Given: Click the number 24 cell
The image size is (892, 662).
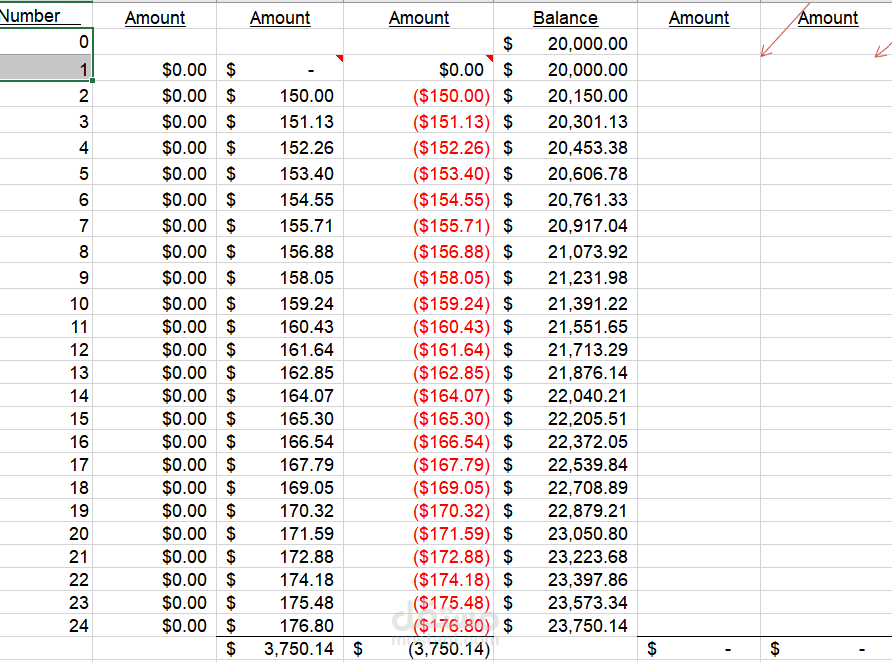Looking at the screenshot, I should pos(46,626).
